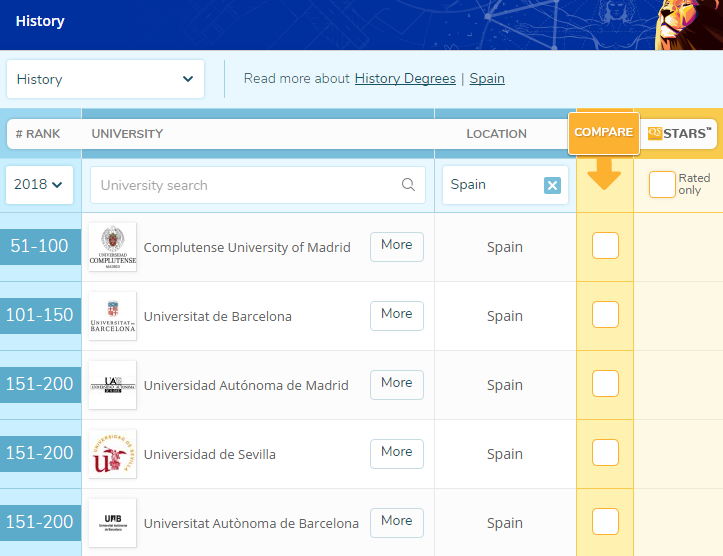Click Spain location in Complutense row

pyautogui.click(x=505, y=248)
